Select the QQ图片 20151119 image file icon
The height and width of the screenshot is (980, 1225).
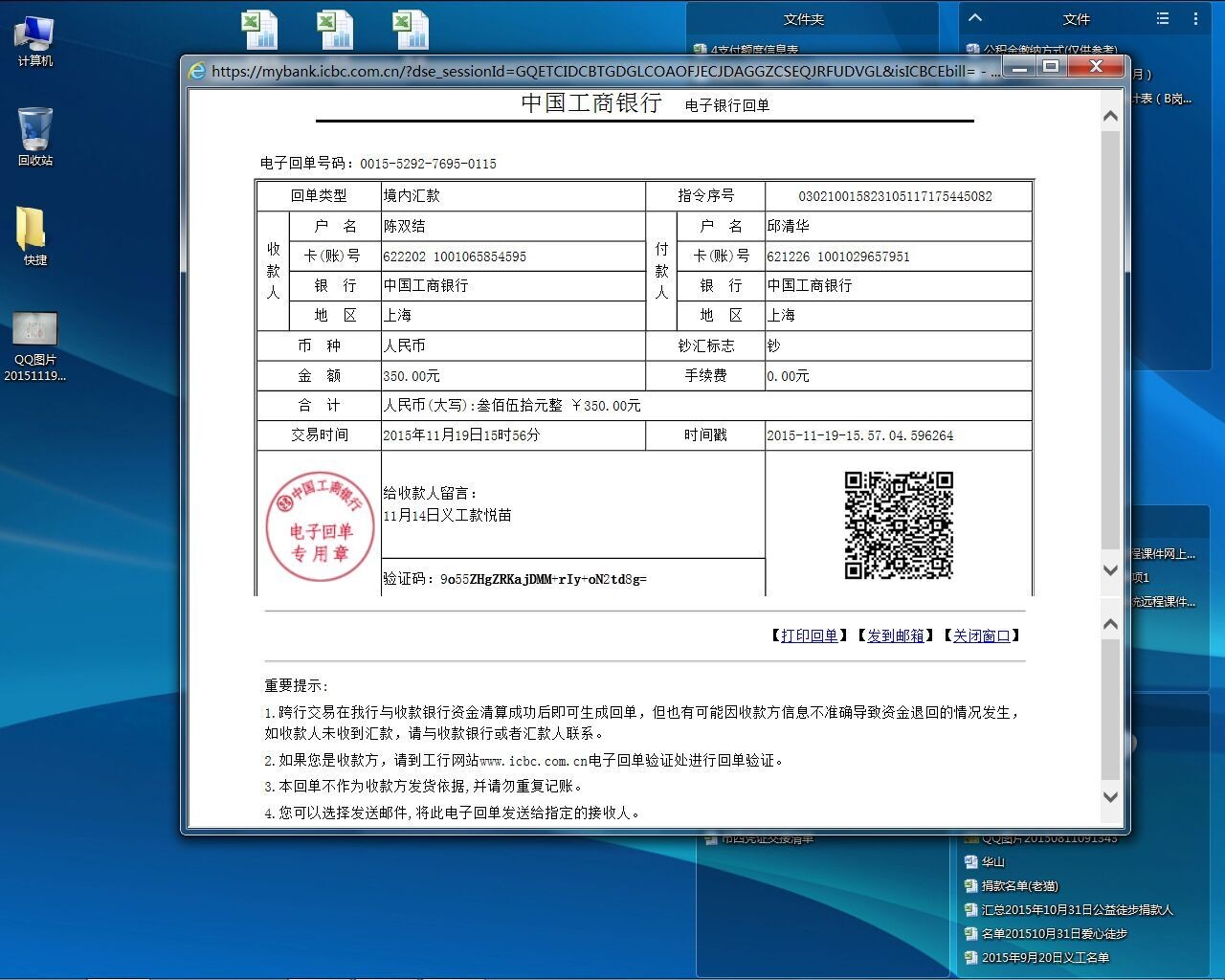pyautogui.click(x=35, y=346)
